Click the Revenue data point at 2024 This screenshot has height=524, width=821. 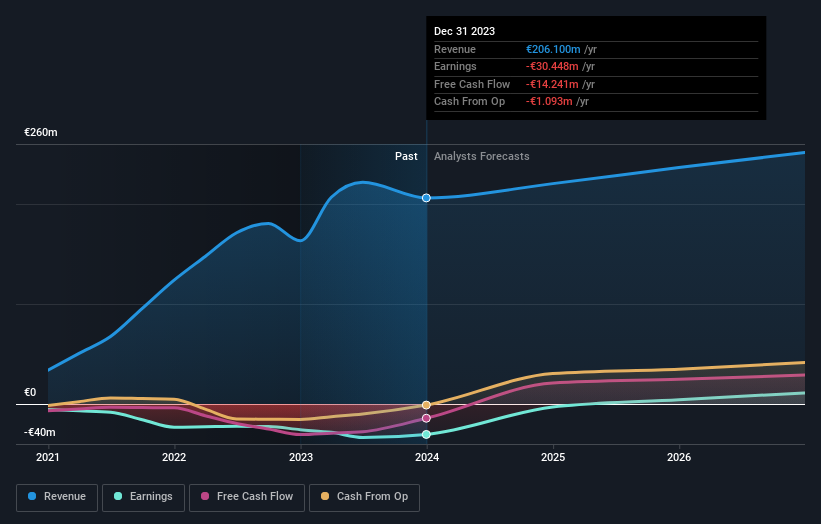click(426, 198)
